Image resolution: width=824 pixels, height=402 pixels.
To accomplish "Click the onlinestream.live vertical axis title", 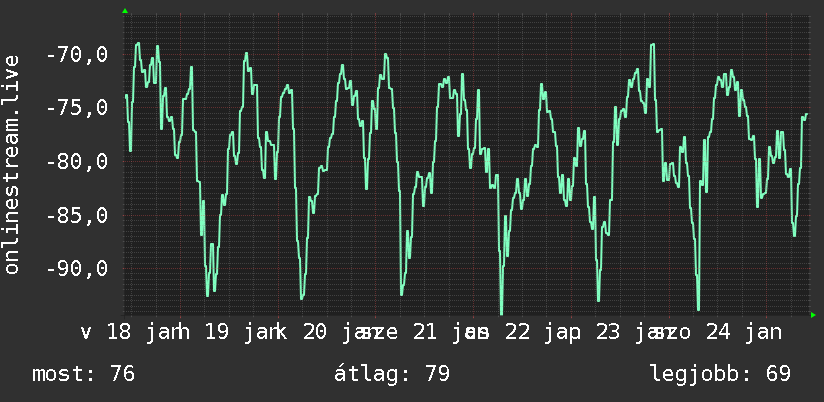I will [x=11, y=164].
